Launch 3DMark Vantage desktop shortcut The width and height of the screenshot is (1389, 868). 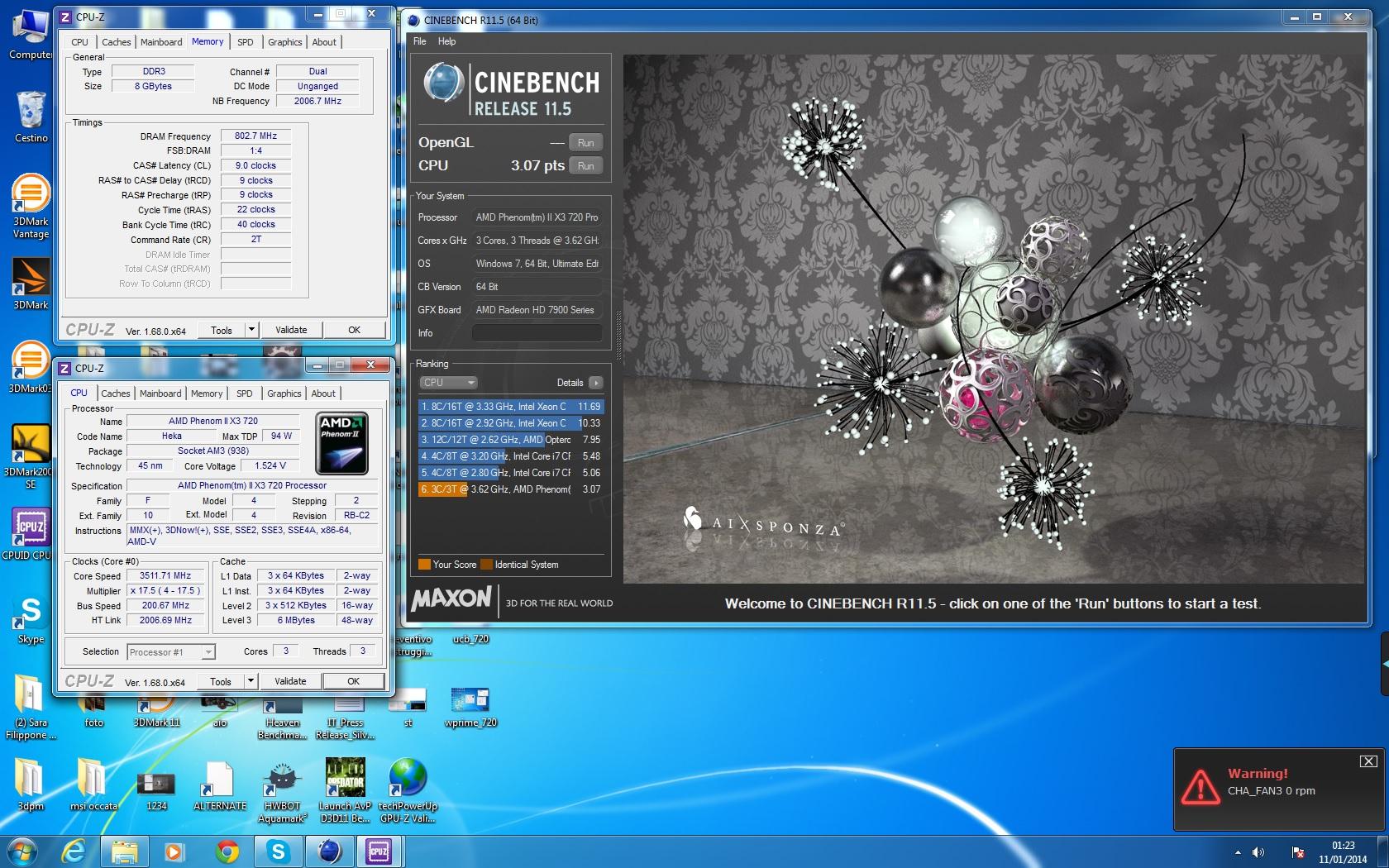click(x=31, y=207)
